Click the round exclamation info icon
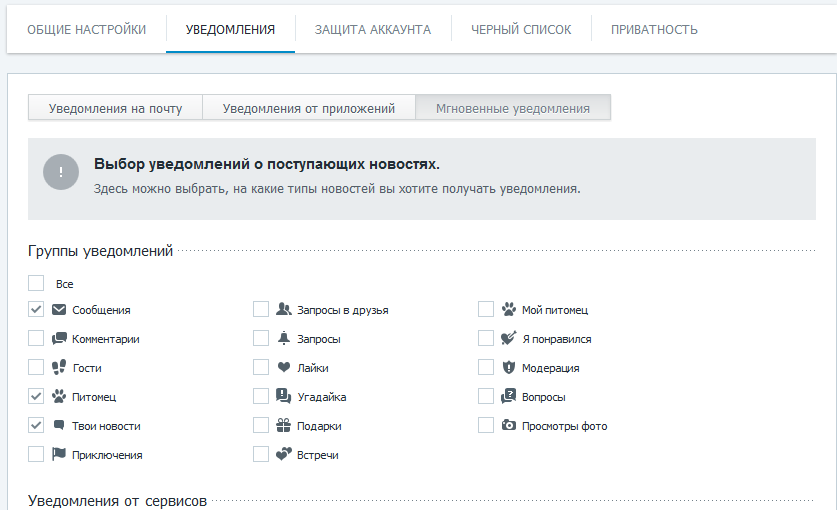The image size is (837, 510). coord(61,172)
